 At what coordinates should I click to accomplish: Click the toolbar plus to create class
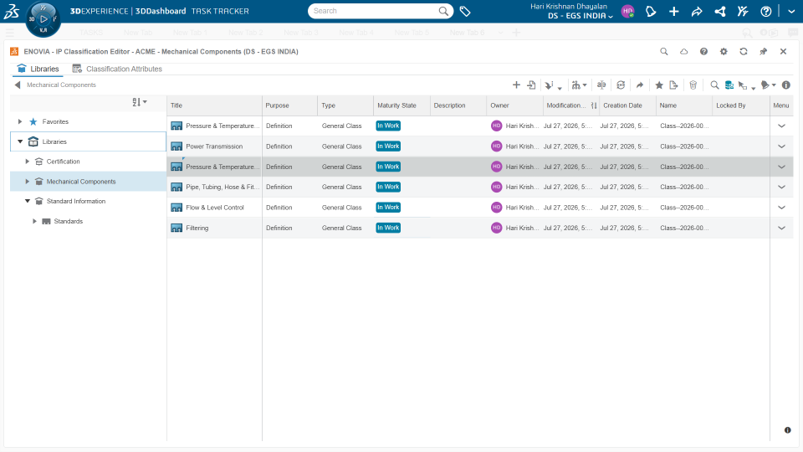516,85
